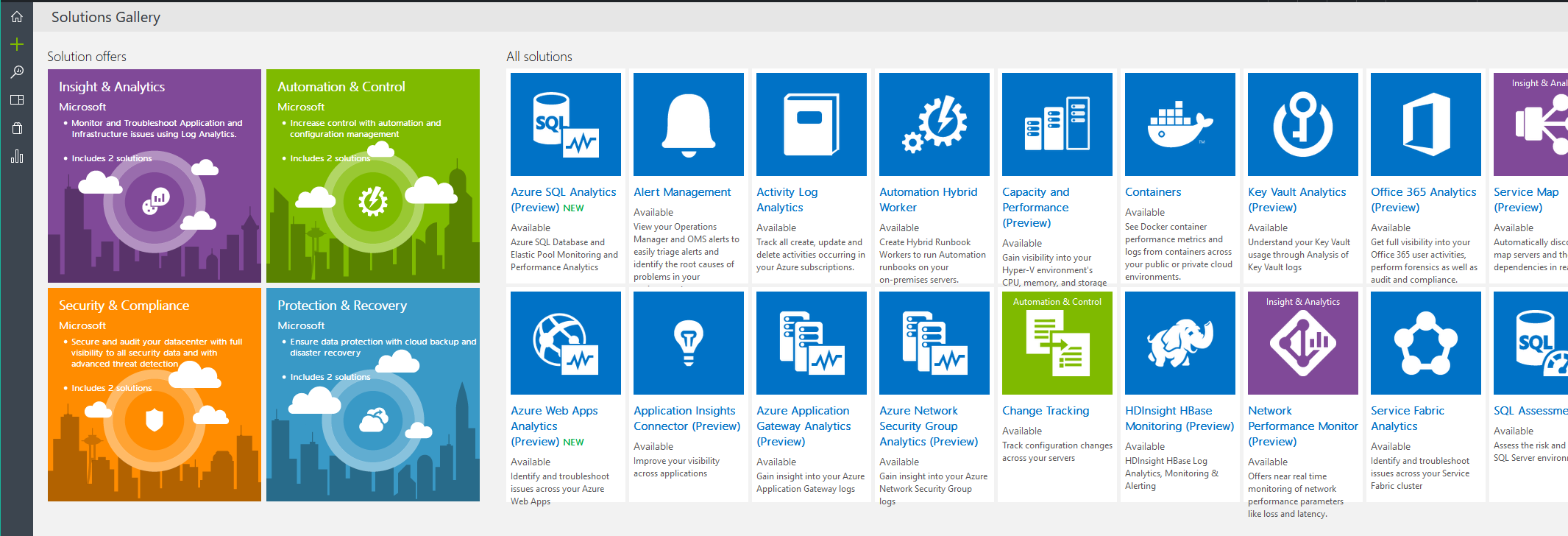Click the 'Solutions Gallery' page heading
This screenshot has width=1568, height=536.
click(x=106, y=17)
